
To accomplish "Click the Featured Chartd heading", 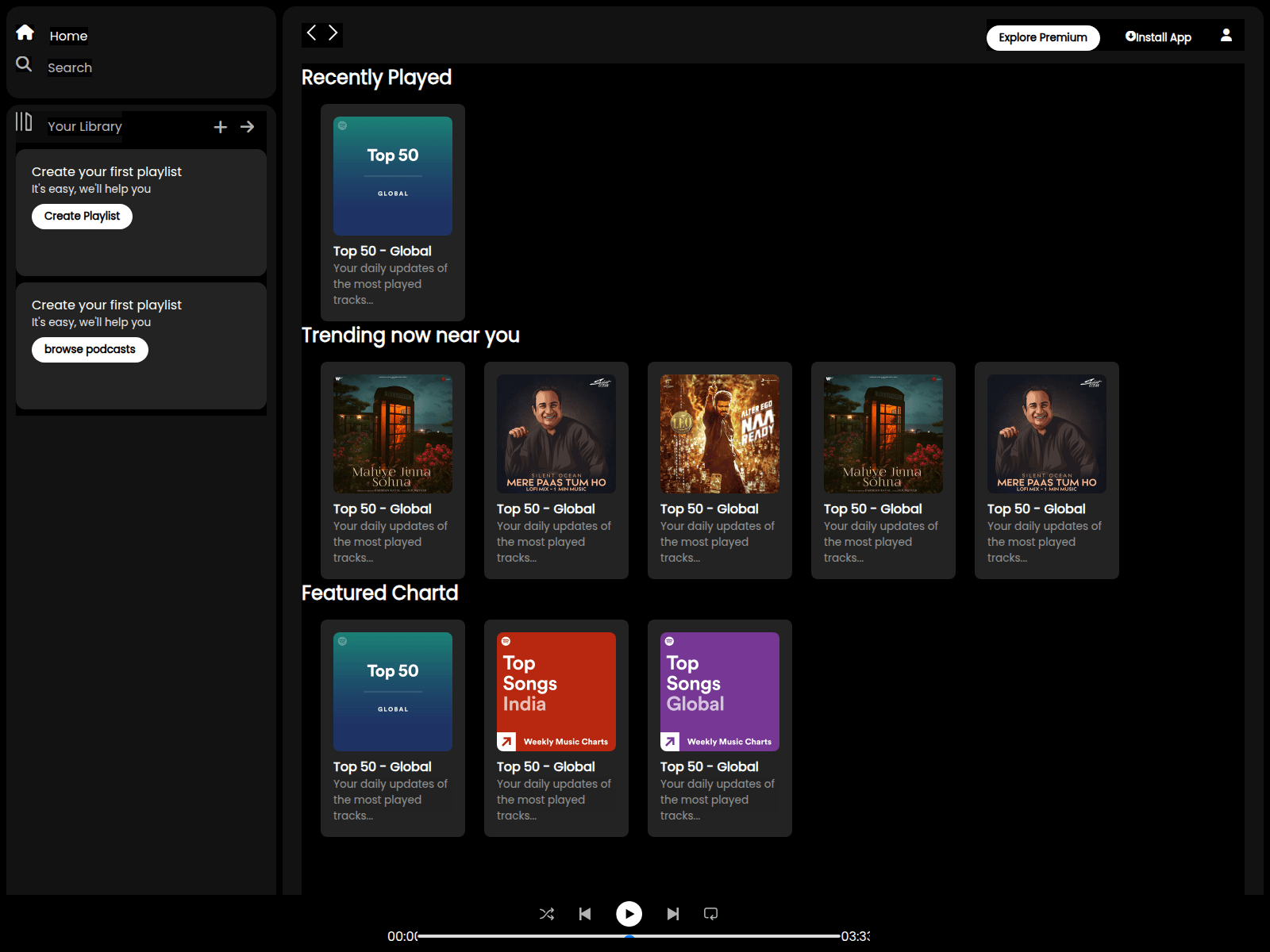I will point(379,593).
